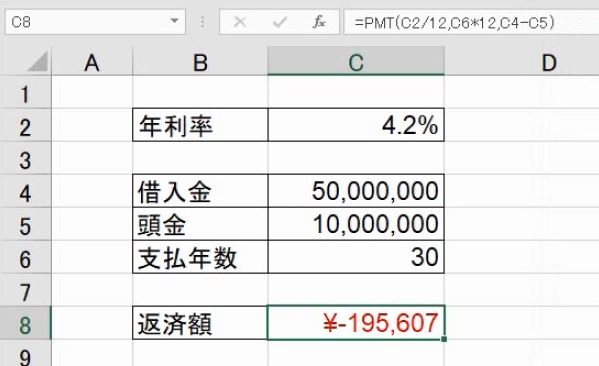Select row 5 header
Image resolution: width=599 pixels, height=366 pixels.
[x=25, y=224]
